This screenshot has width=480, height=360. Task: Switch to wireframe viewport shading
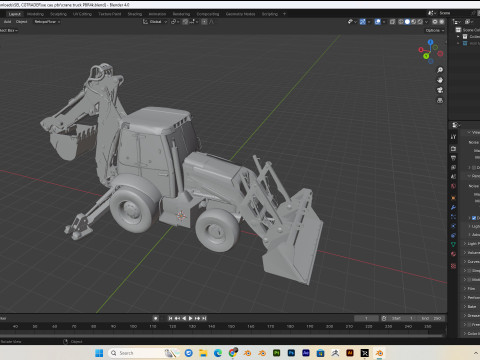pos(401,22)
